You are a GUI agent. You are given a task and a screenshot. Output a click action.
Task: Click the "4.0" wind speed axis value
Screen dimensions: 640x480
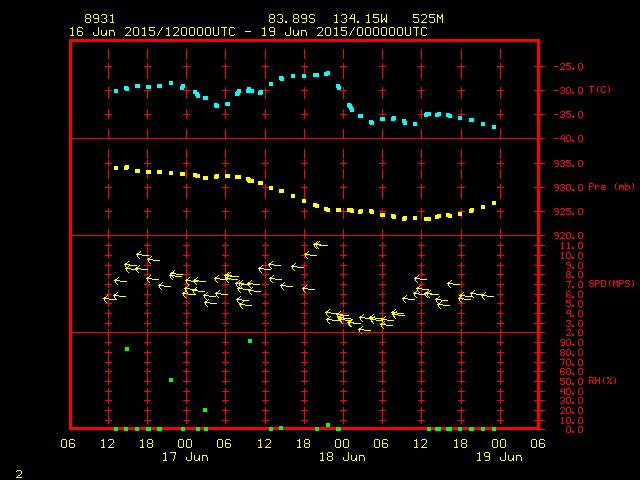click(574, 314)
